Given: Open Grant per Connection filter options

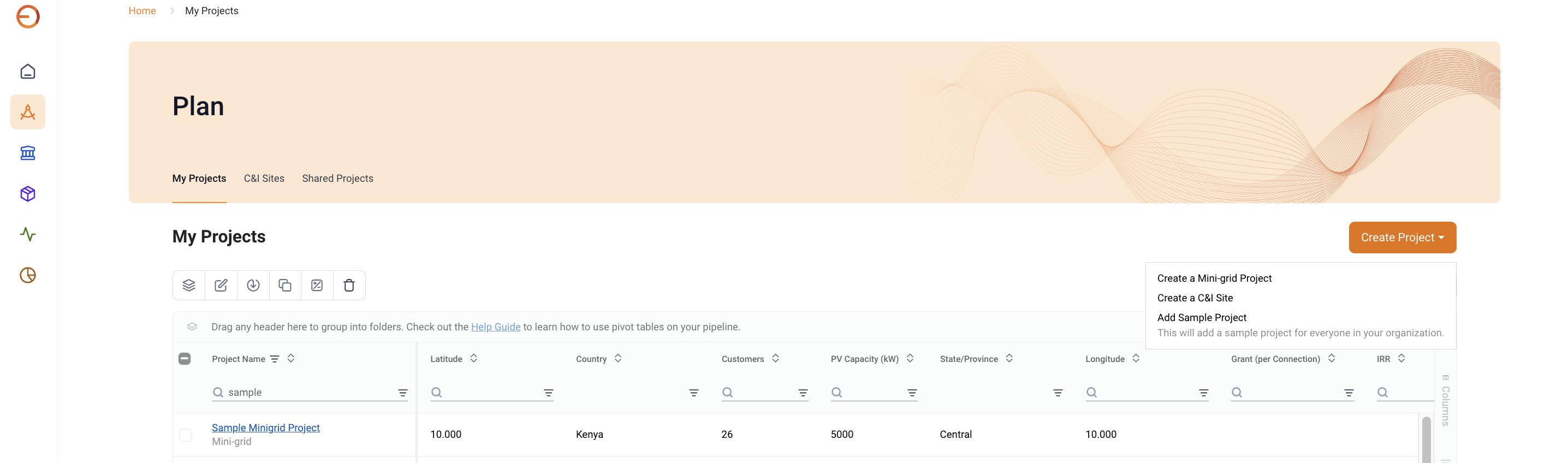Looking at the screenshot, I should (1349, 393).
